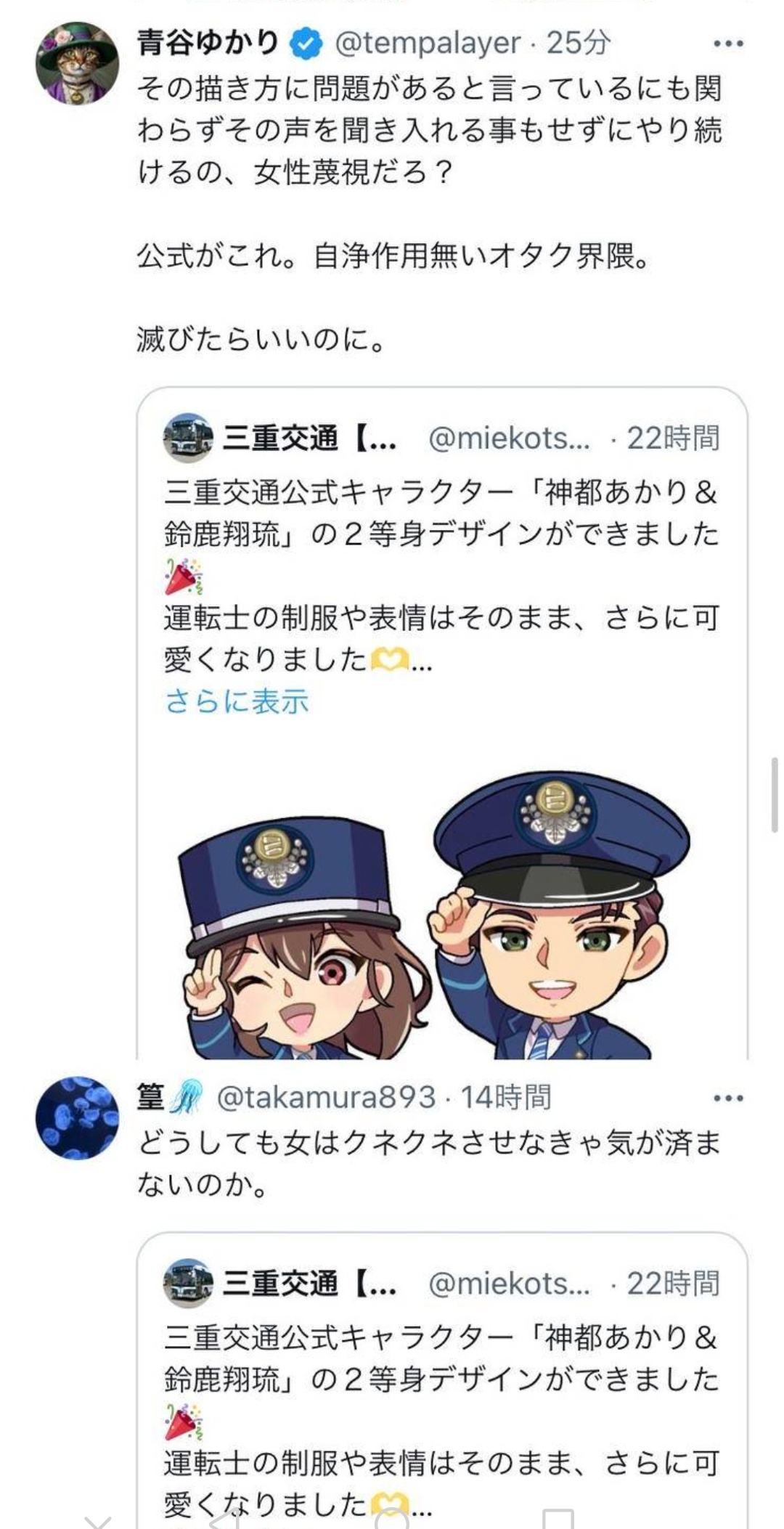
Task: Click 篁's tweet text about クネクネ
Action: pyautogui.click(x=428, y=1164)
